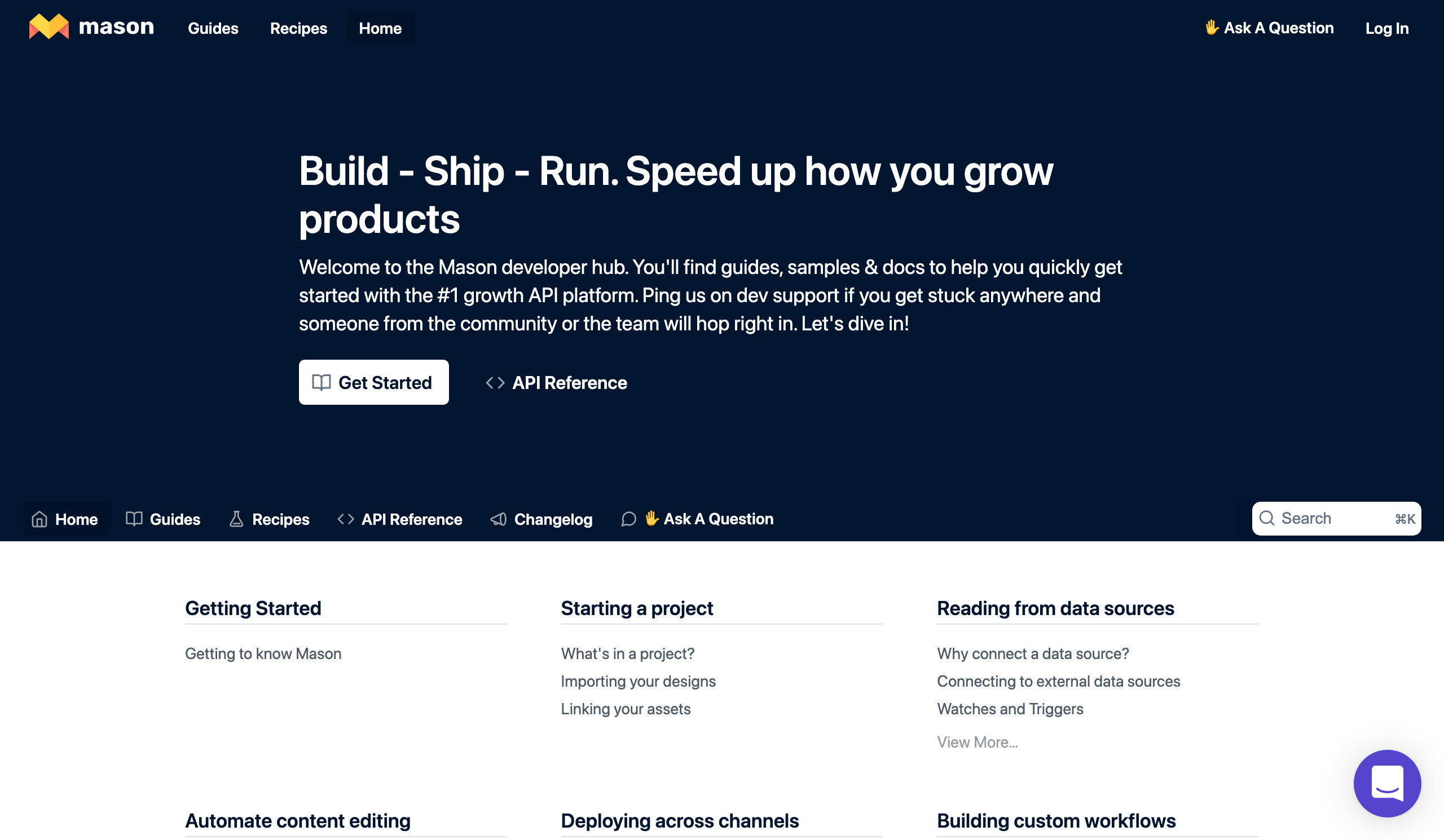The height and width of the screenshot is (840, 1444).
Task: Open Automate content editing heading
Action: pyautogui.click(x=297, y=820)
